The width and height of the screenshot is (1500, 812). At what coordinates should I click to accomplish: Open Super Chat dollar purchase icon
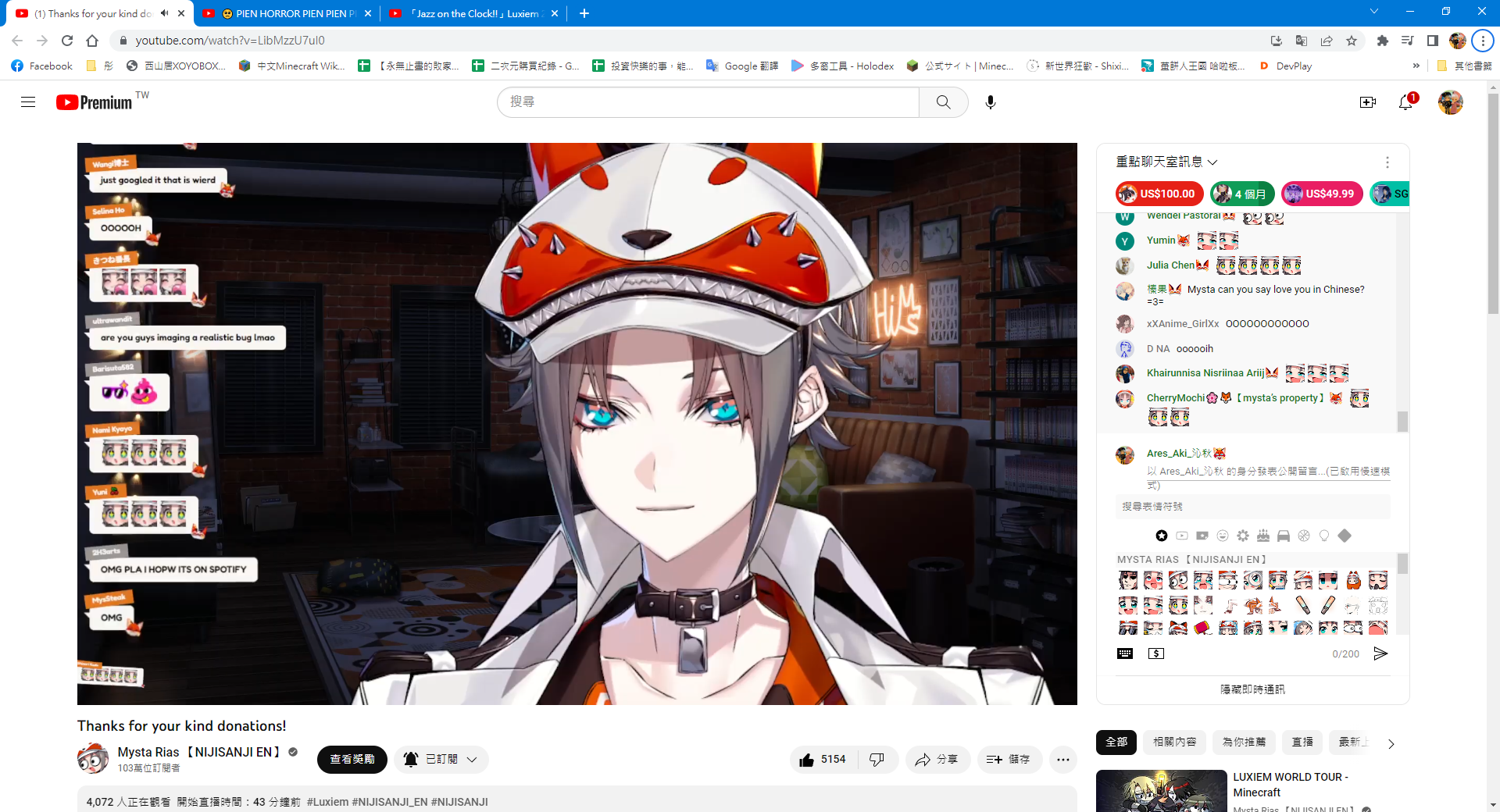click(1156, 654)
